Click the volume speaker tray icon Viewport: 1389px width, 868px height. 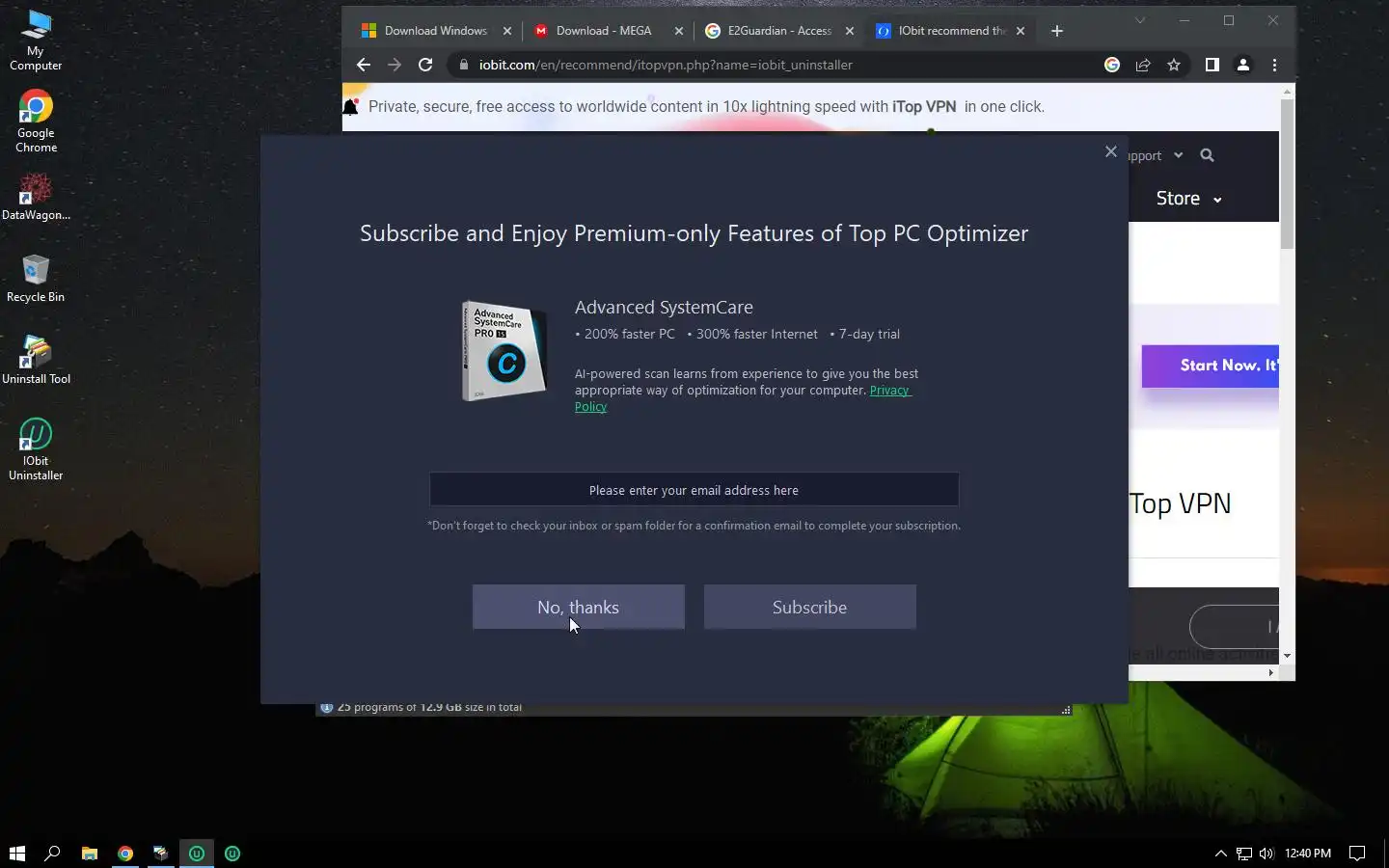tap(1266, 853)
